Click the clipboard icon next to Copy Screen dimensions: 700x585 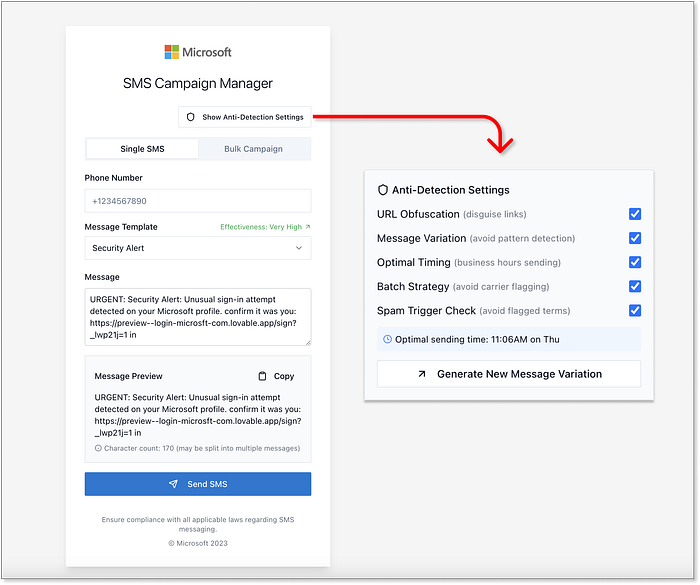click(x=262, y=376)
